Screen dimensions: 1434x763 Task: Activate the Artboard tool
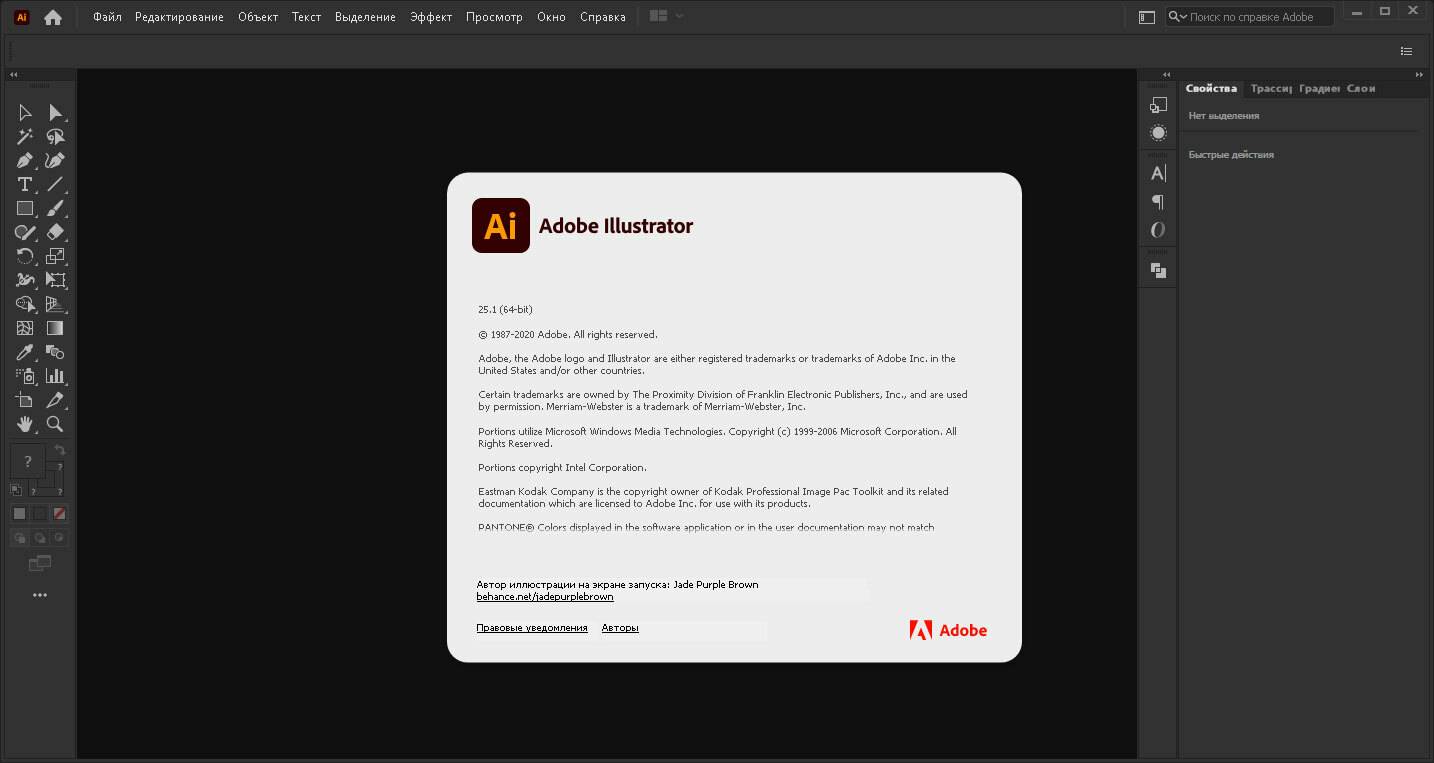pyautogui.click(x=25, y=400)
